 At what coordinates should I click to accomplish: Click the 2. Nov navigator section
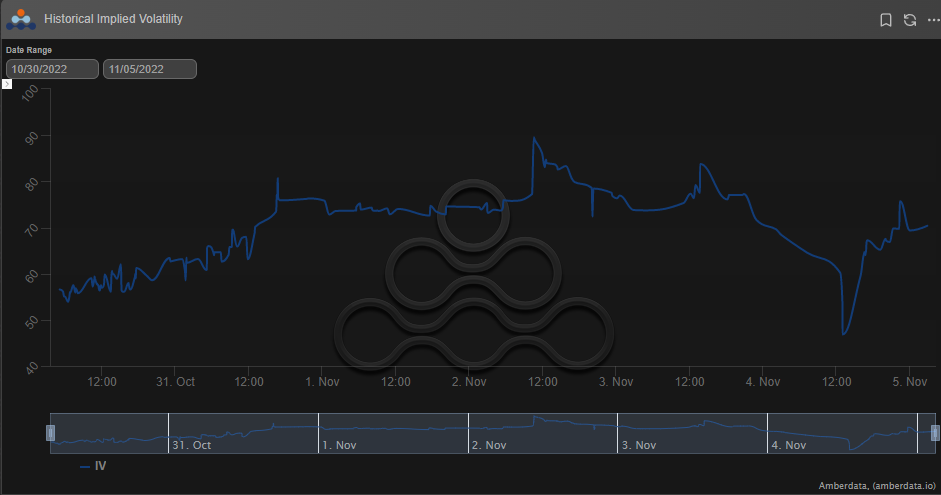(x=543, y=433)
